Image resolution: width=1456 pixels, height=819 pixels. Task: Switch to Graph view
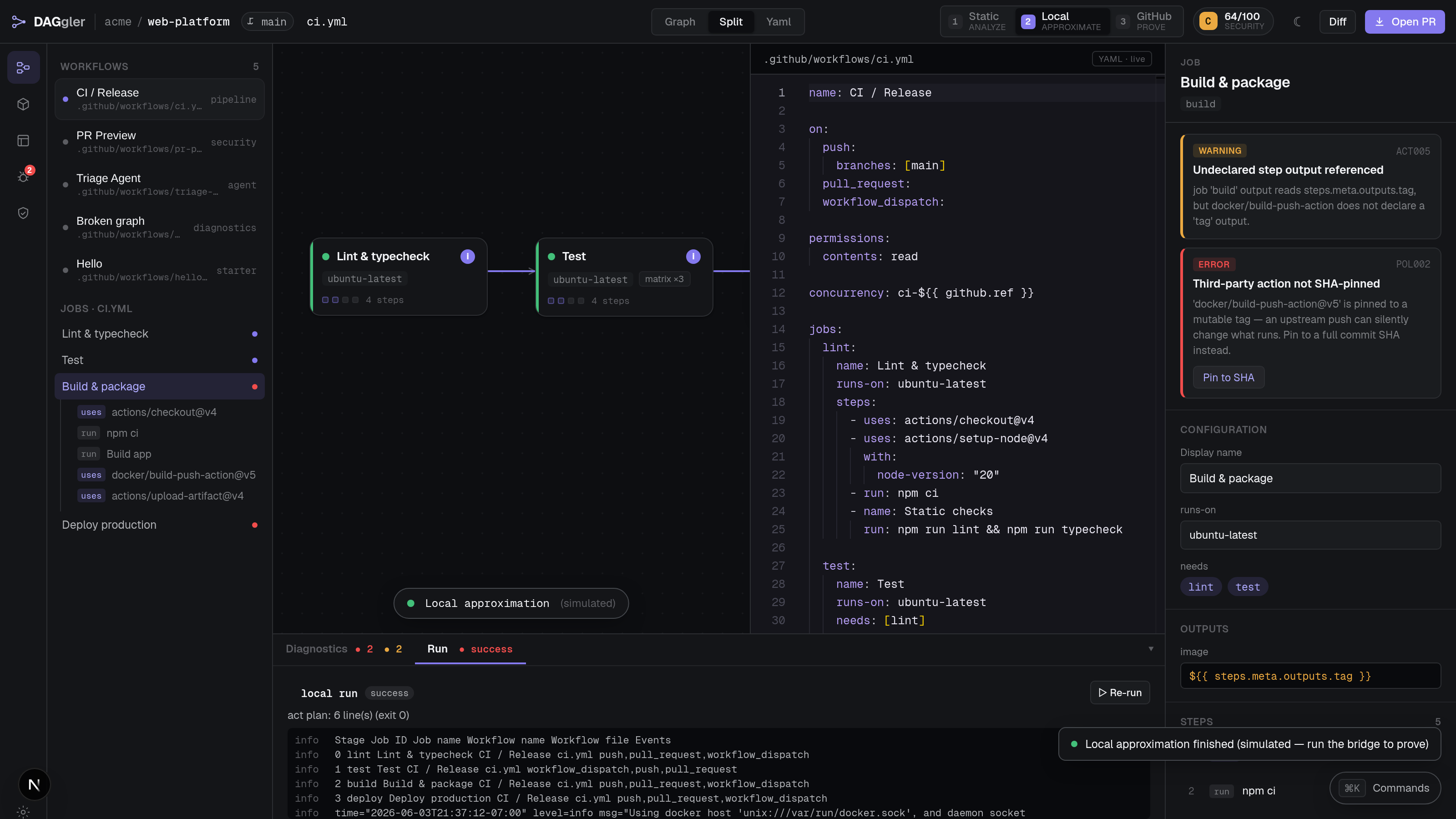click(x=679, y=22)
